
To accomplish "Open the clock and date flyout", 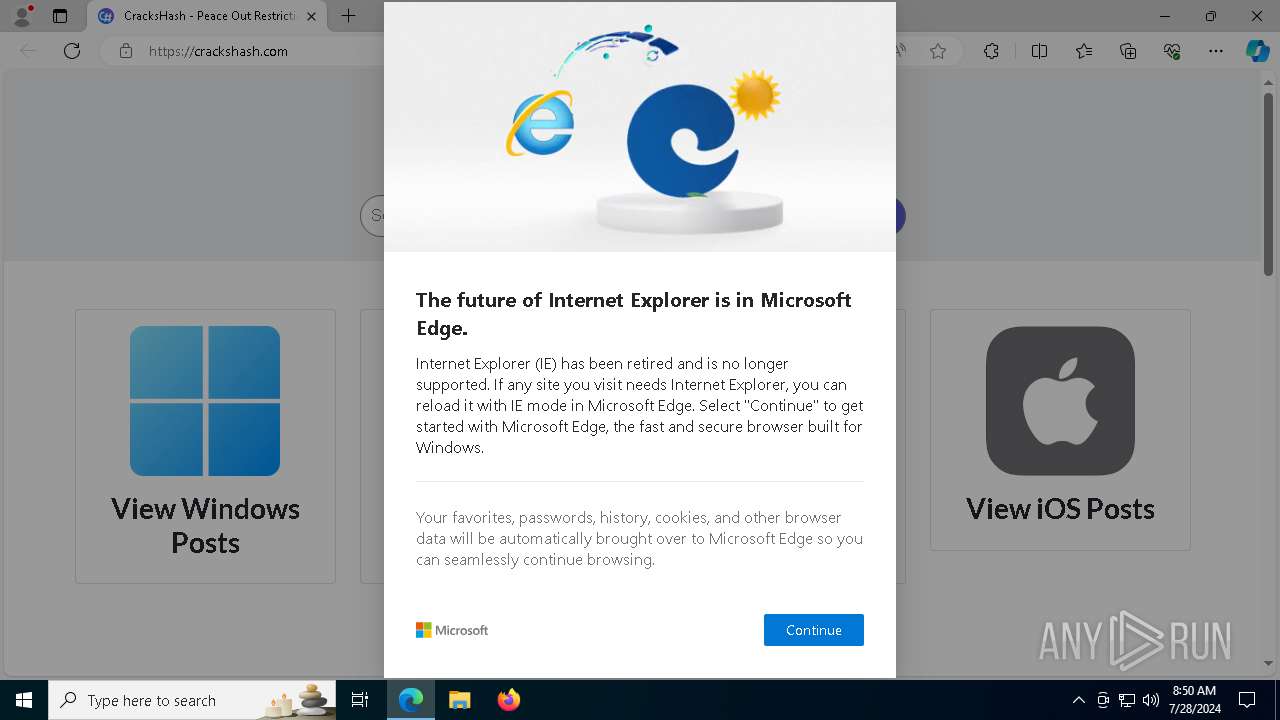I will point(1194,700).
